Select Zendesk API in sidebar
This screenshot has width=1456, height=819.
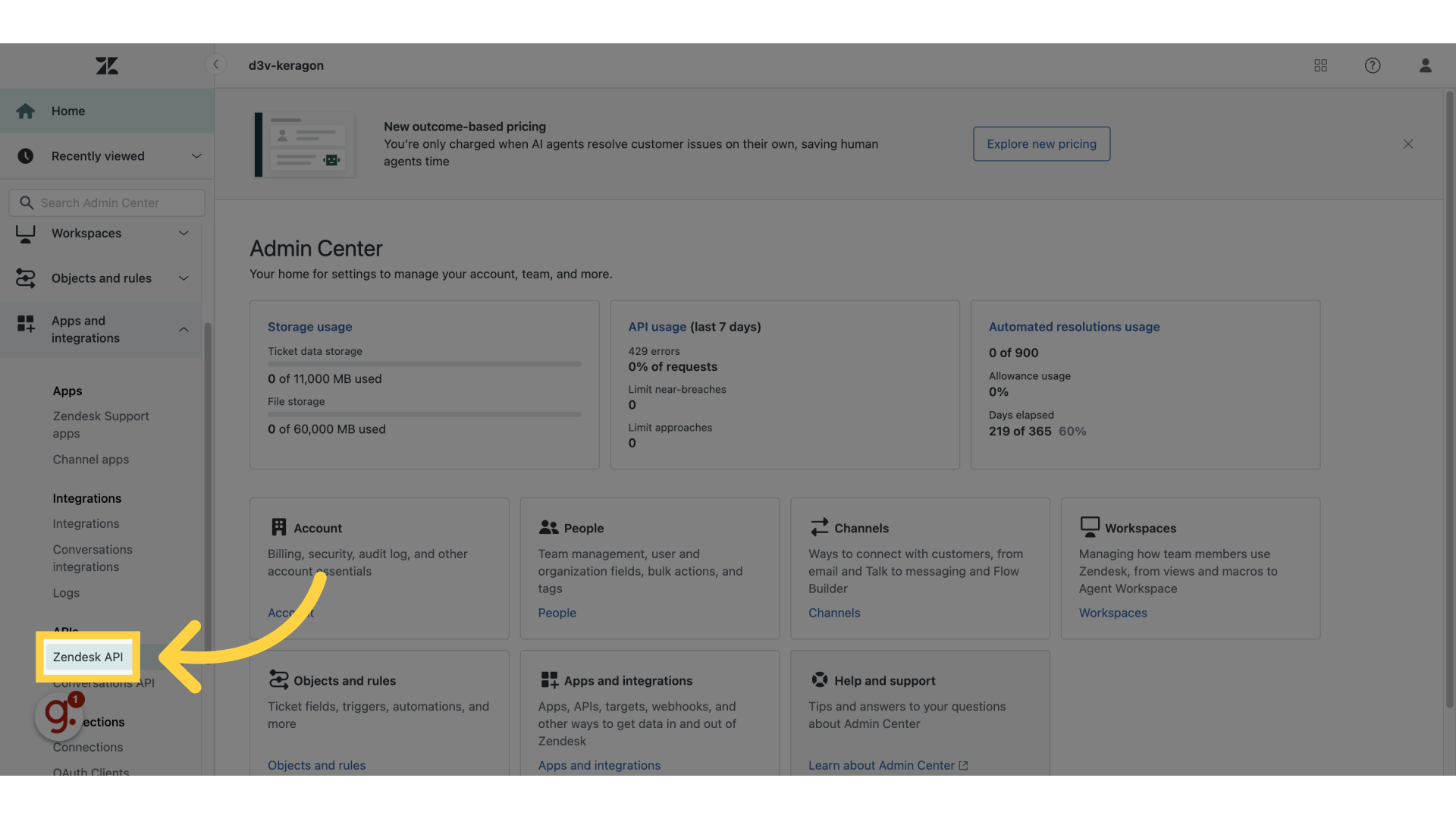(x=88, y=657)
